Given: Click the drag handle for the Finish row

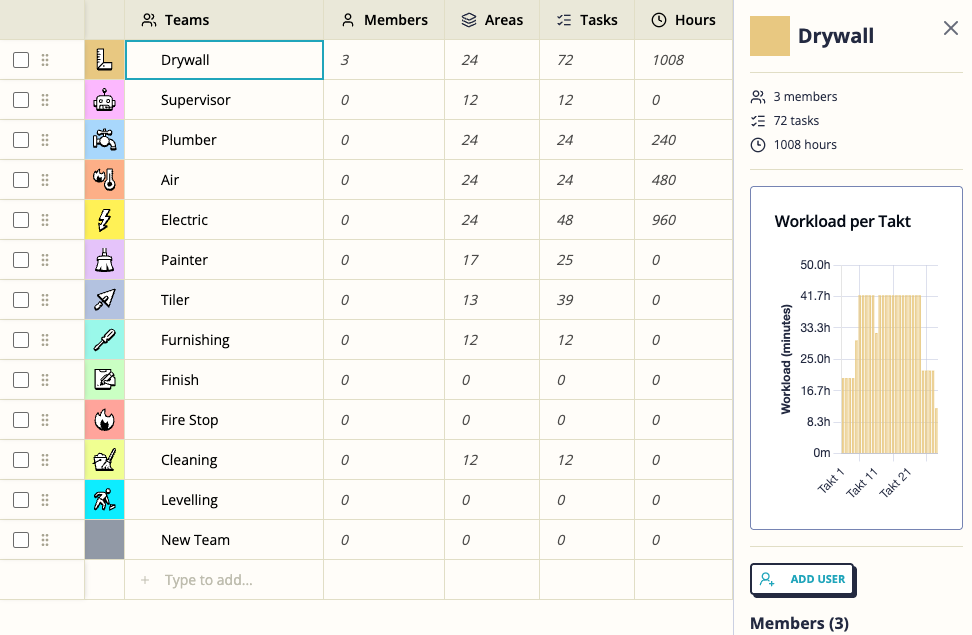Looking at the screenshot, I should point(45,380).
